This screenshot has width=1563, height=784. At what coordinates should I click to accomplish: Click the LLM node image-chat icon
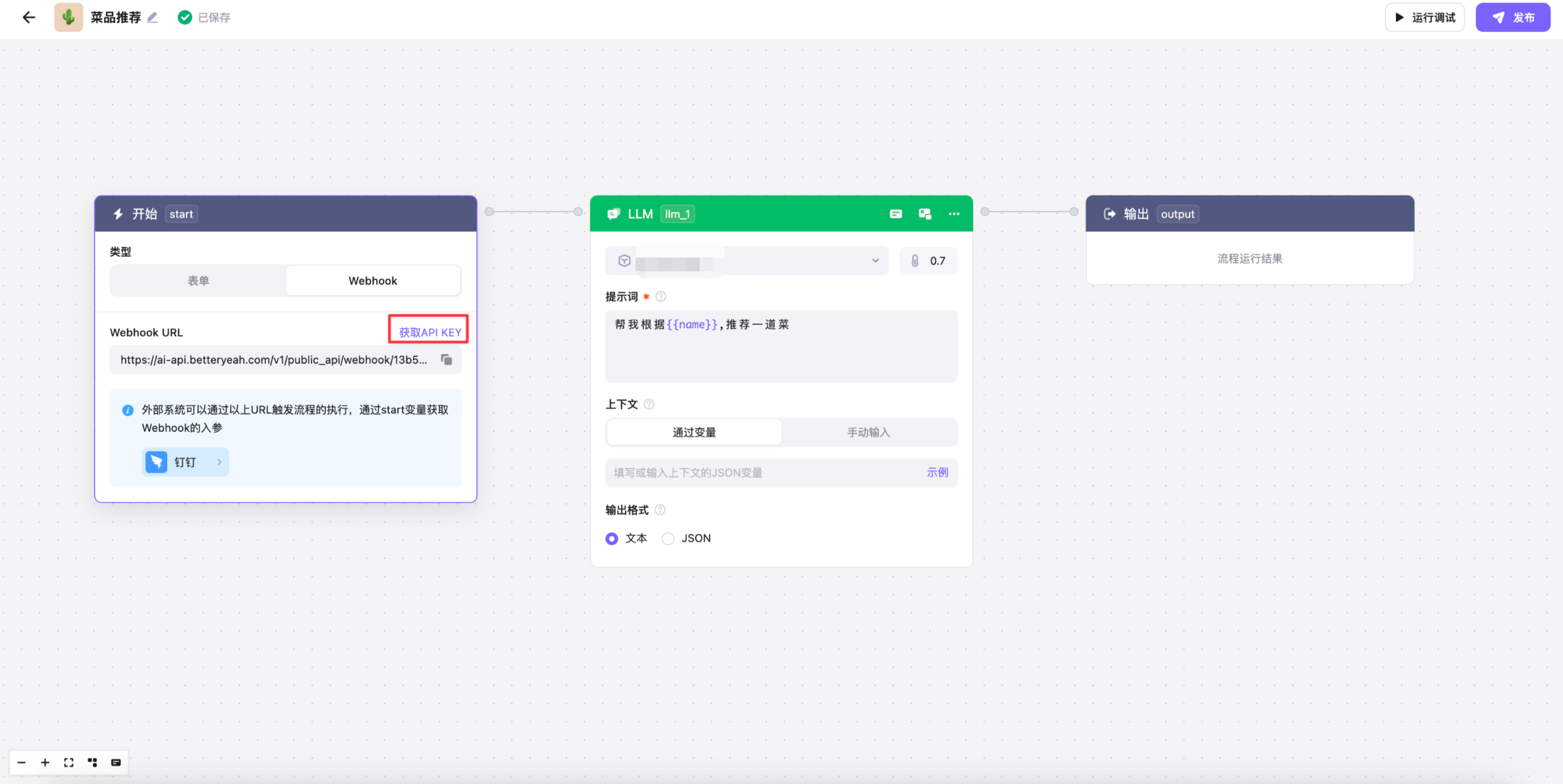click(925, 213)
